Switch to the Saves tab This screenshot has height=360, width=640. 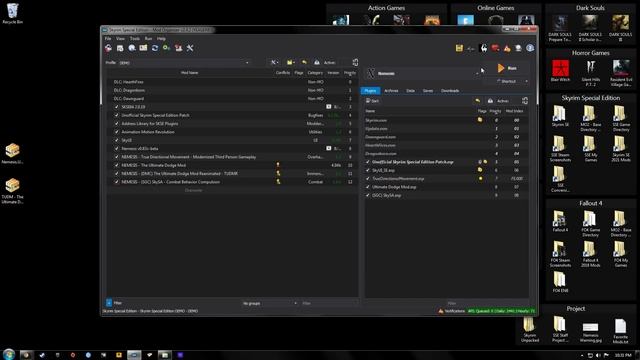[x=428, y=91]
